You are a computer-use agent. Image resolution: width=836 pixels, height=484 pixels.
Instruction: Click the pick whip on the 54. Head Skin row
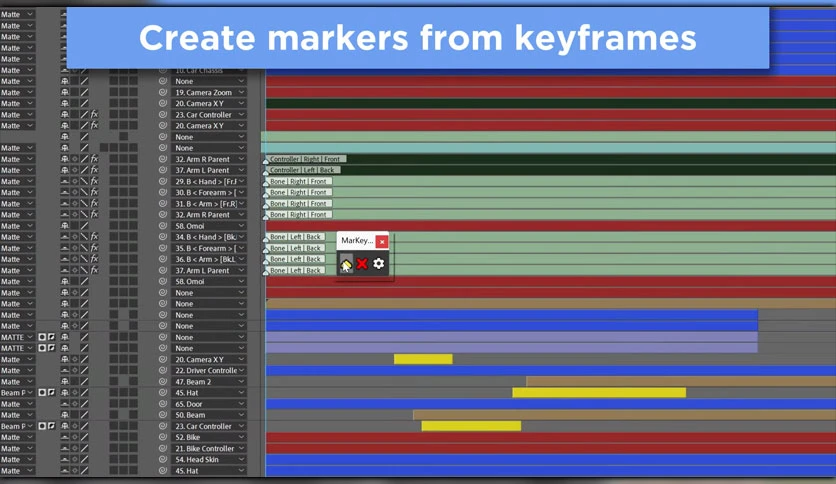163,459
